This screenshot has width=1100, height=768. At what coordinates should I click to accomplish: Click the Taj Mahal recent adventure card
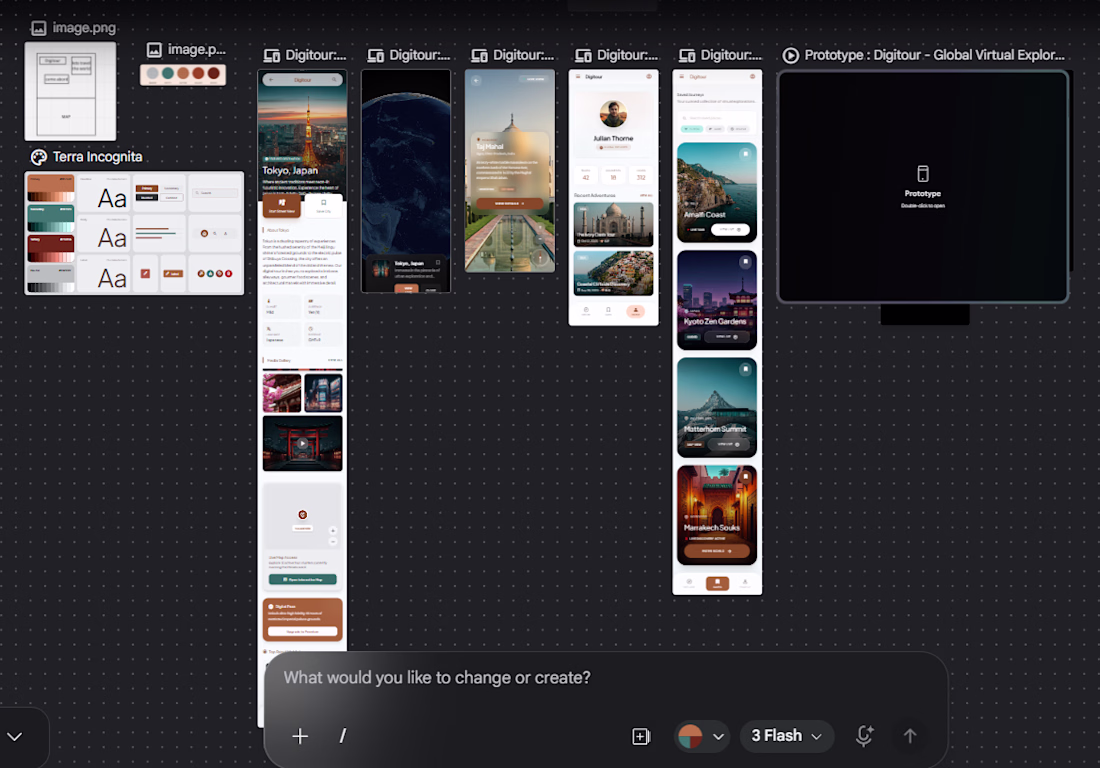pos(613,224)
